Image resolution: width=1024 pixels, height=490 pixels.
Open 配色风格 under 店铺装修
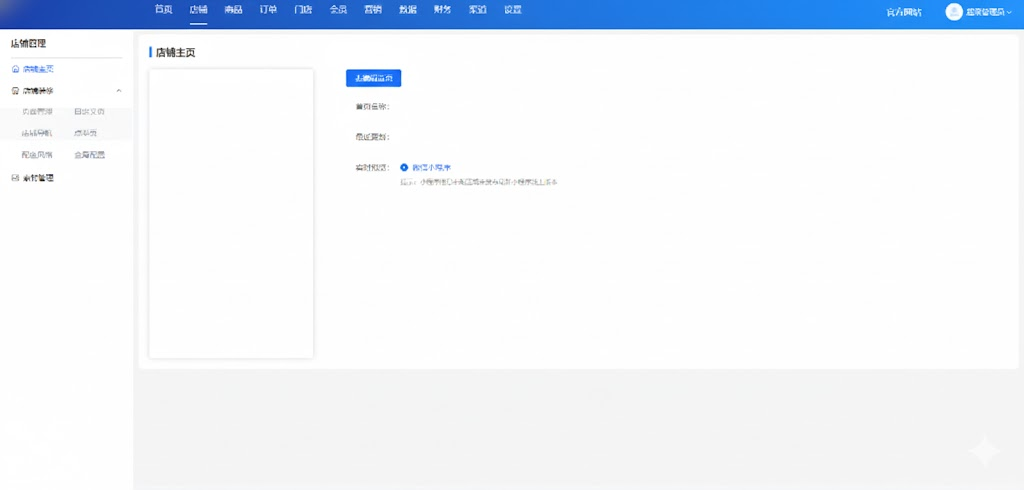click(37, 155)
